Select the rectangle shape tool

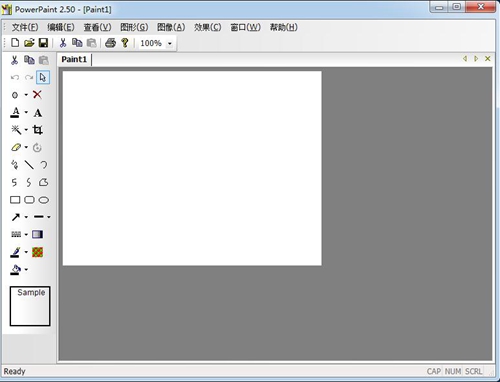[15, 200]
